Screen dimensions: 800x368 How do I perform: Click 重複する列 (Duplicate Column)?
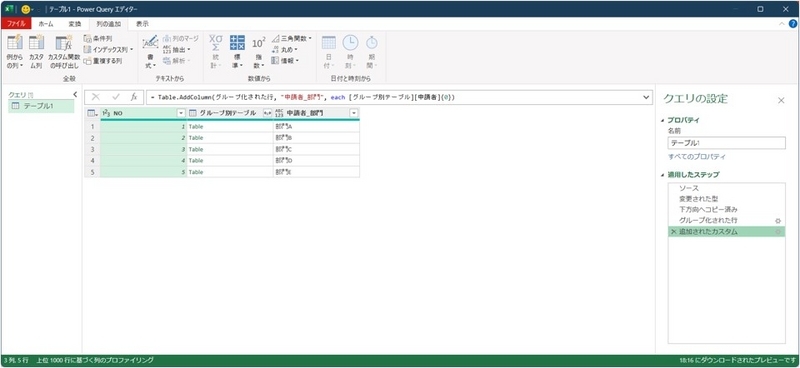103,61
